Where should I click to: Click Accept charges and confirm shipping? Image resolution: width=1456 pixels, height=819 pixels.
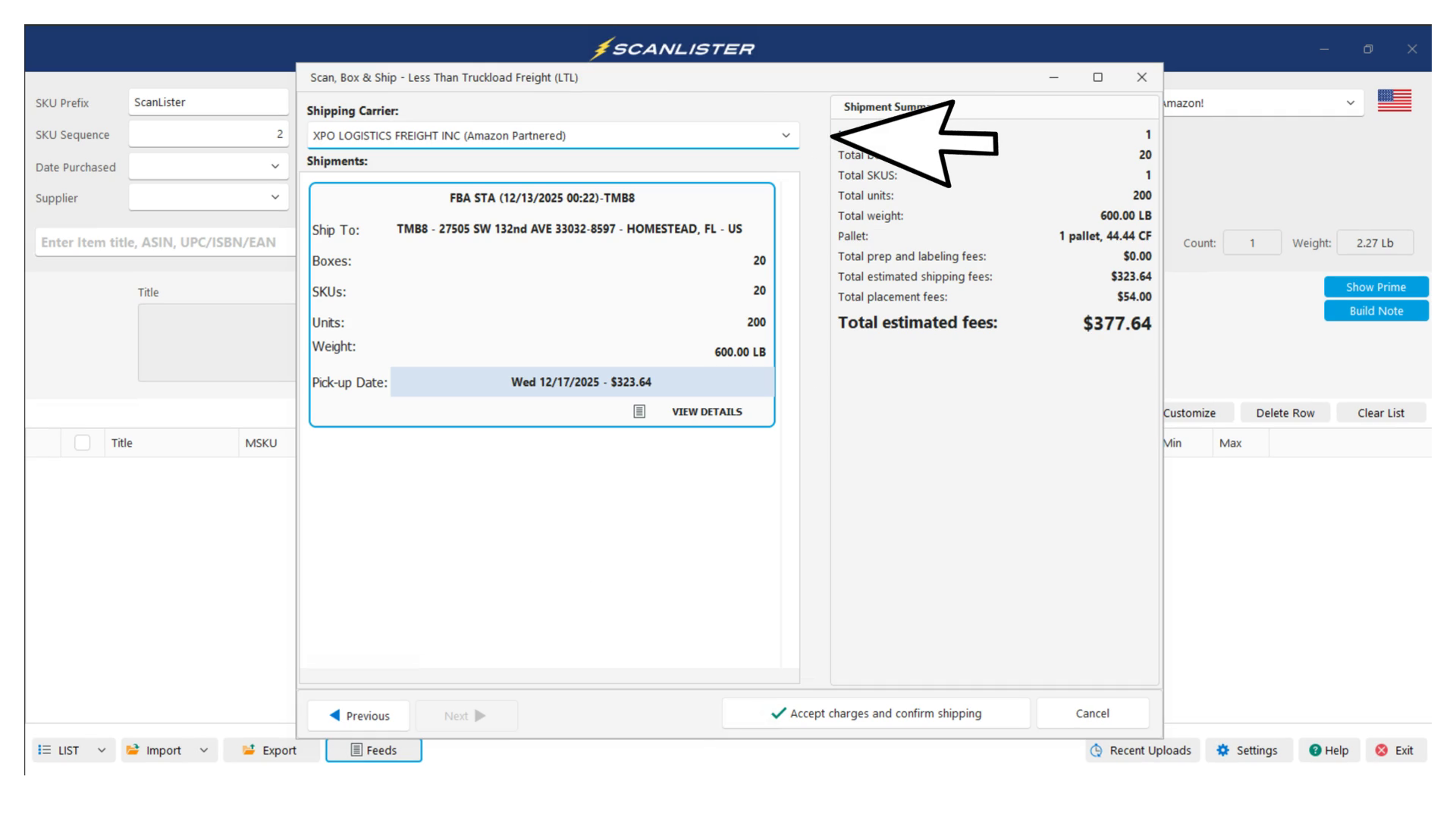[x=876, y=714]
